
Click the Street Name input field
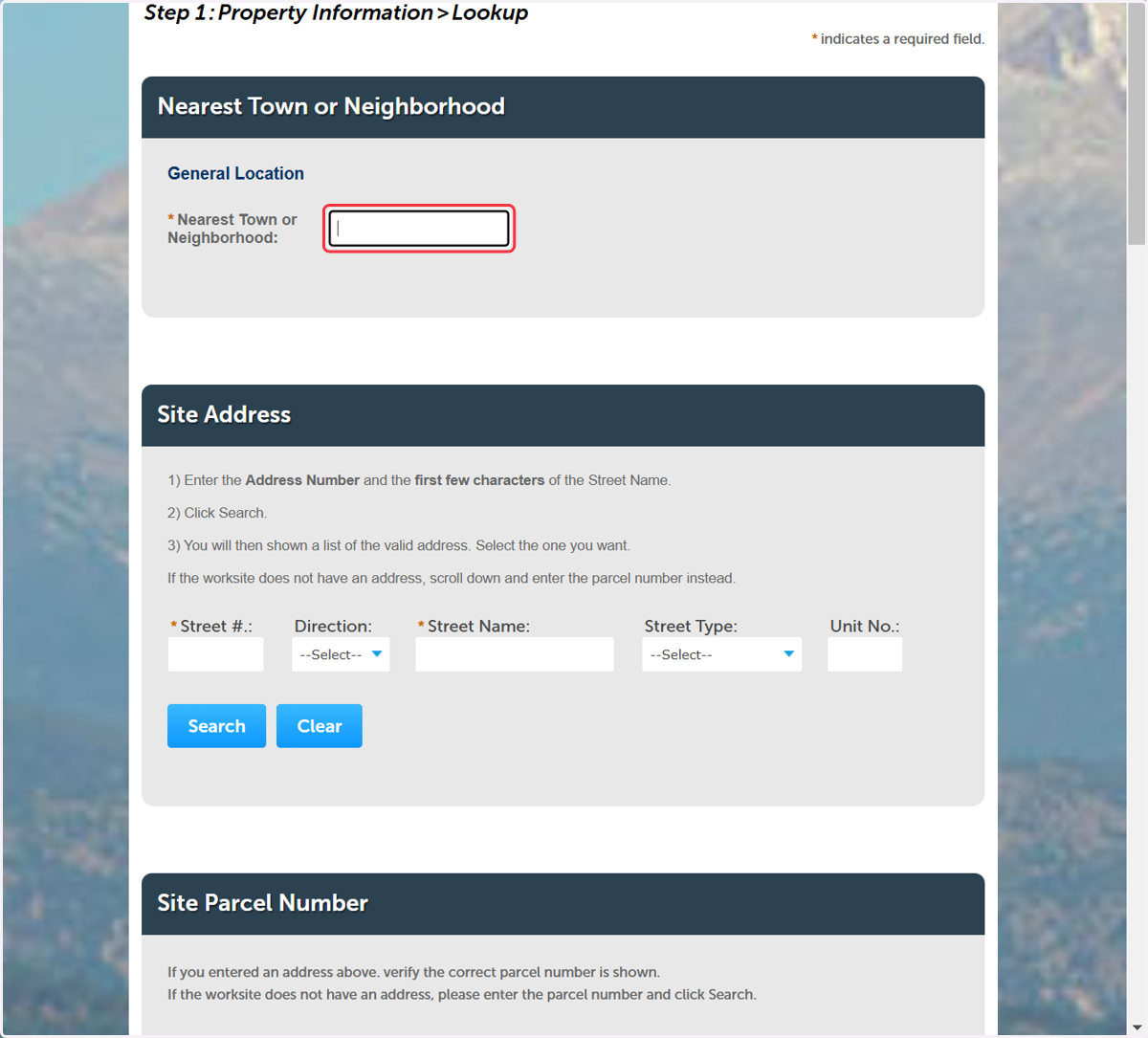tap(515, 654)
